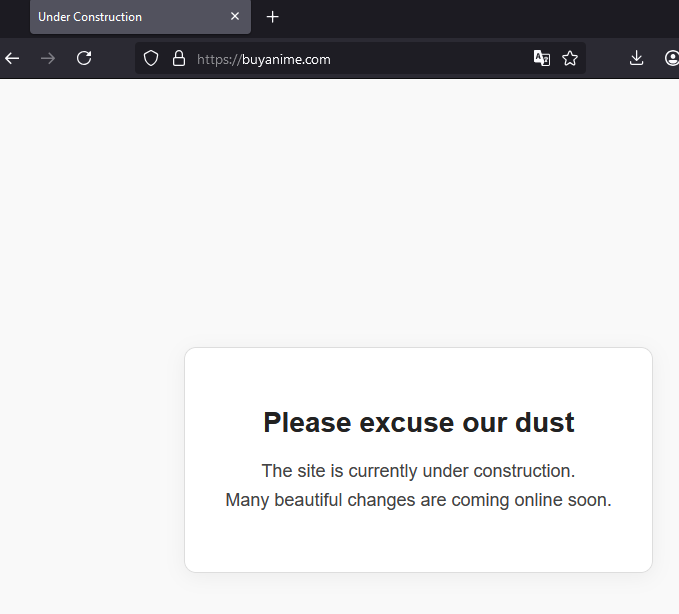This screenshot has width=679, height=614.
Task: Open the page translation icon
Action: 542,58
